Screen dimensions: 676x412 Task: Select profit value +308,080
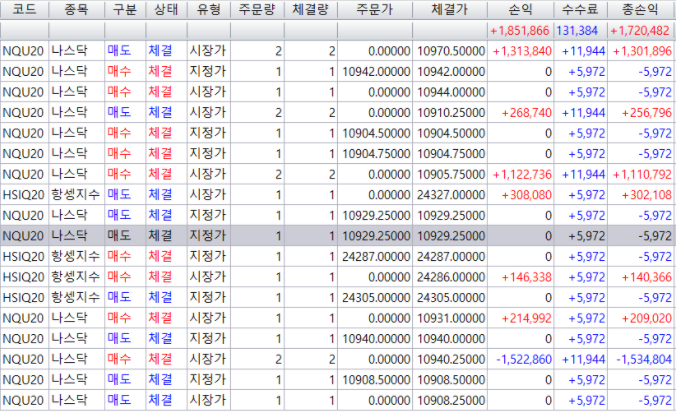click(x=526, y=195)
